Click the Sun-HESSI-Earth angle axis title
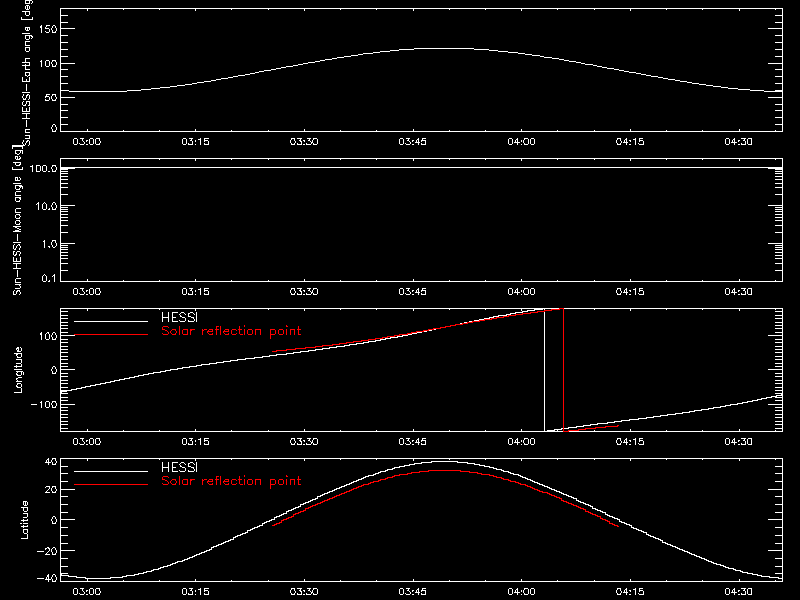 tap(27, 72)
